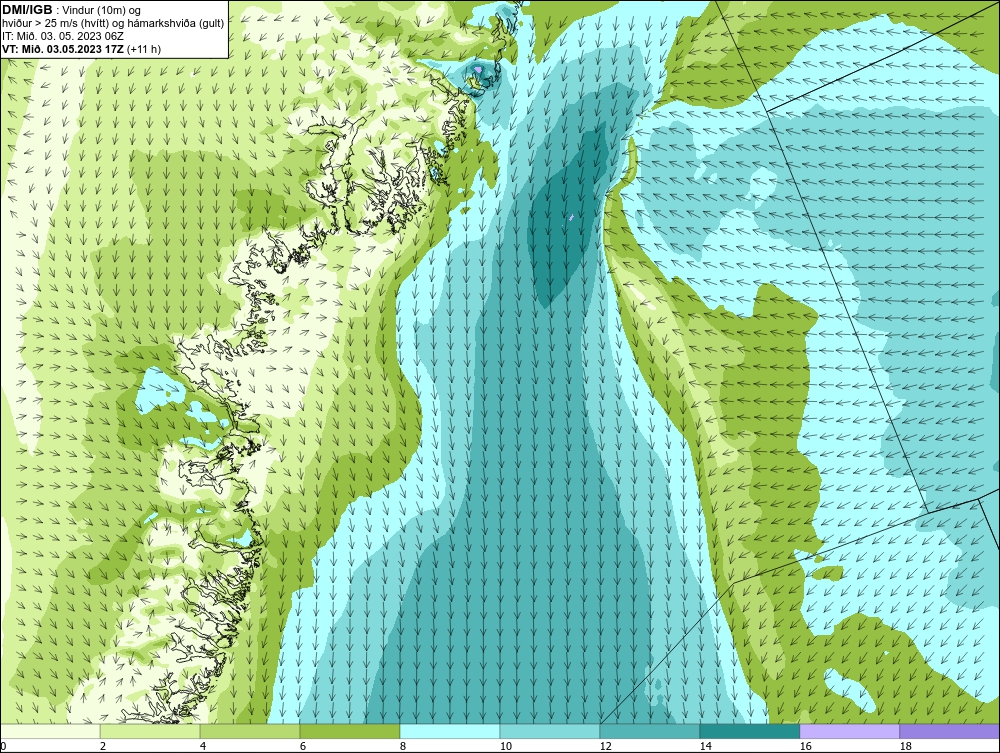
Task: Click the 'VT: Mið. 03.05.2023 17Z' valid time
Action: click(63, 49)
